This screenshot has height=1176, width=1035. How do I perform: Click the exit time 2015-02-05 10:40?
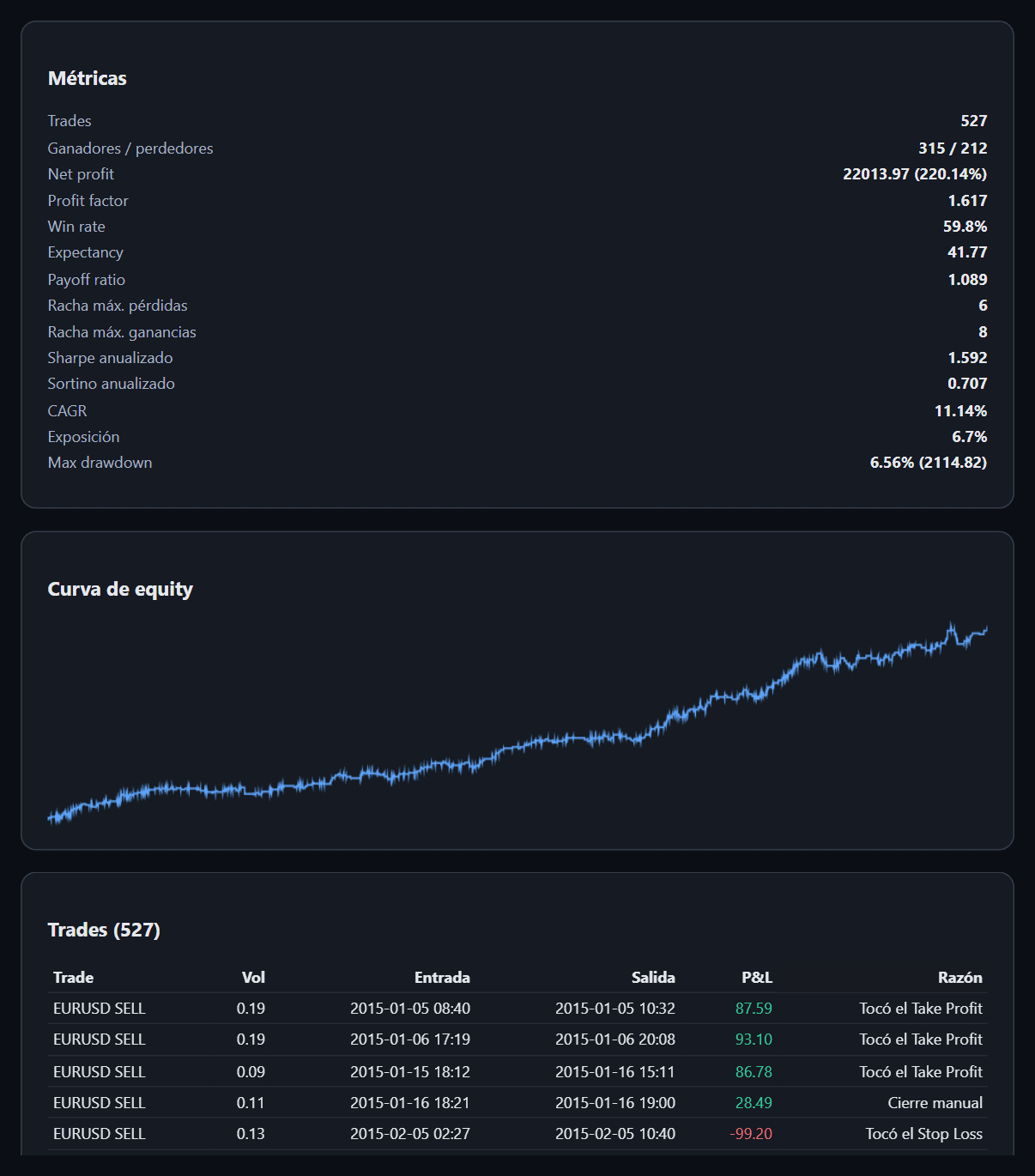[x=615, y=1134]
